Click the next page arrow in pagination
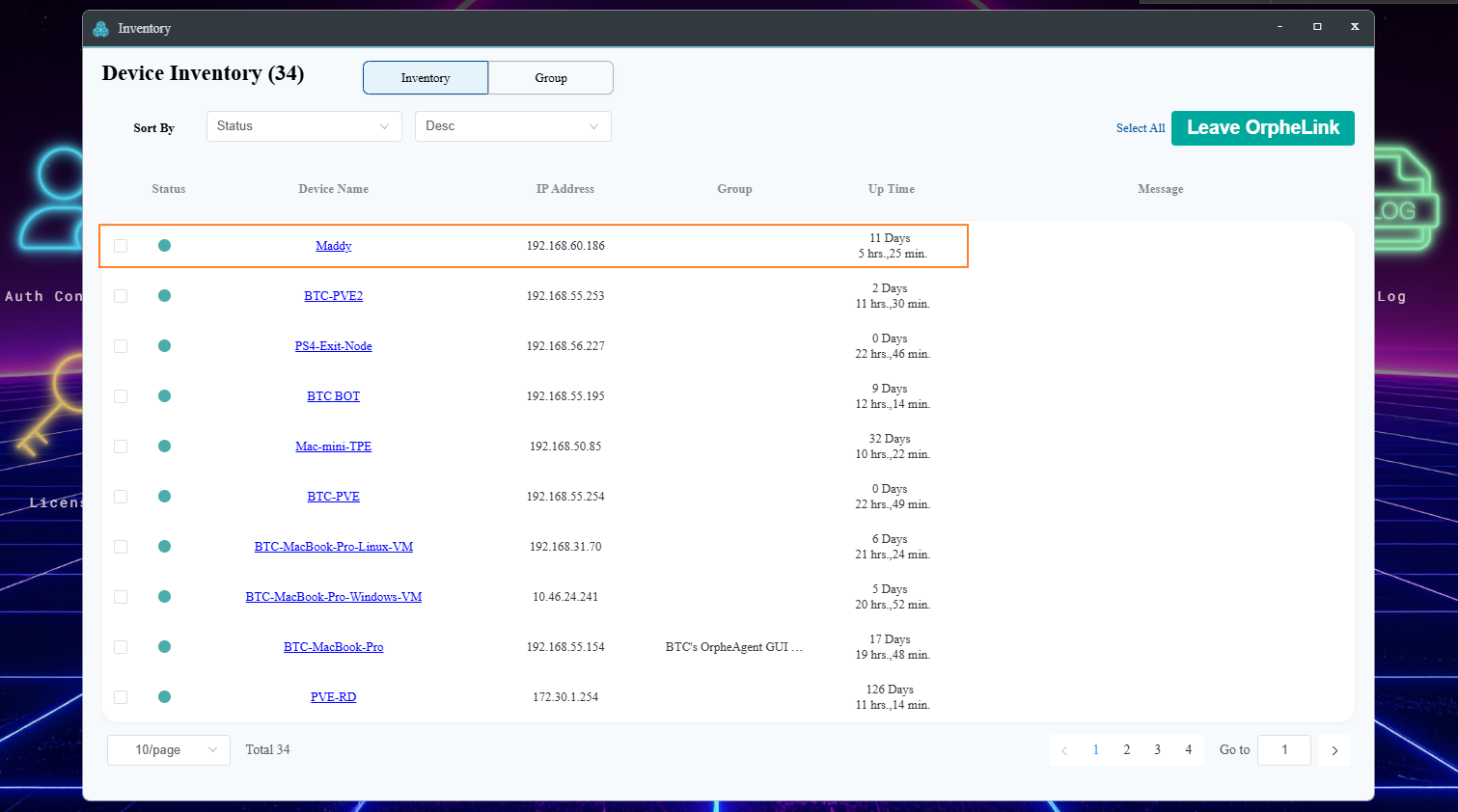The image size is (1458, 812). pos(1334,750)
